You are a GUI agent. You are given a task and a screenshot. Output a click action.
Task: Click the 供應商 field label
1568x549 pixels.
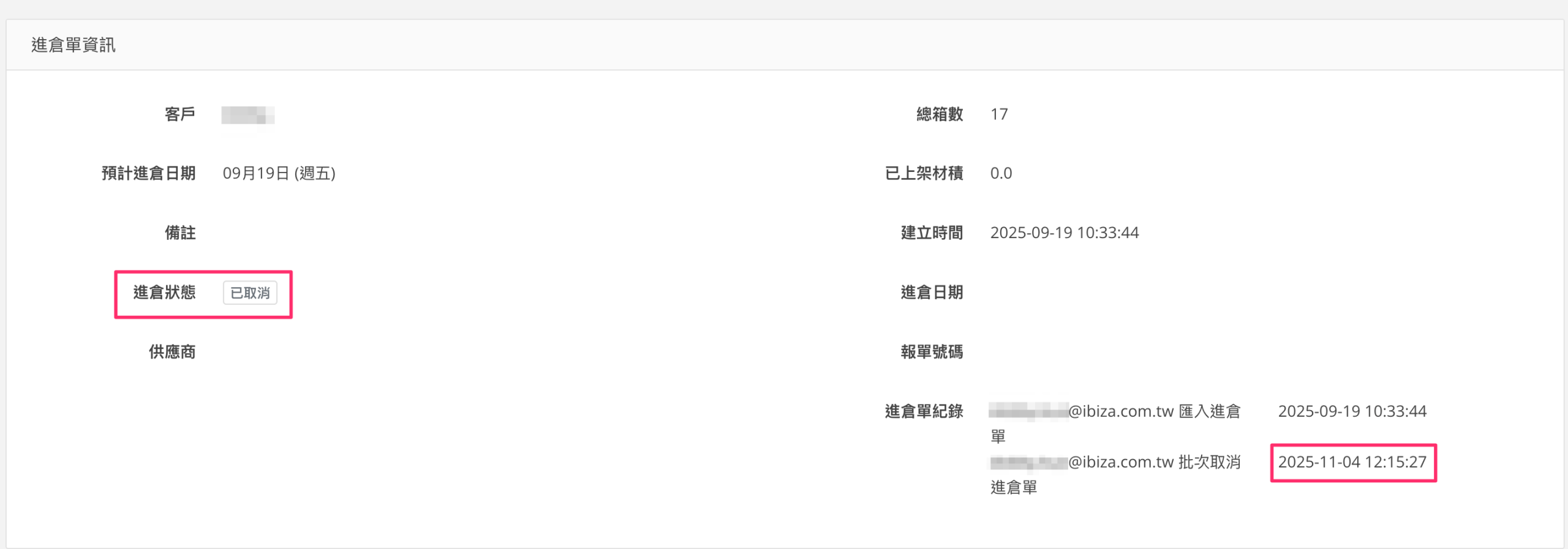coord(172,352)
